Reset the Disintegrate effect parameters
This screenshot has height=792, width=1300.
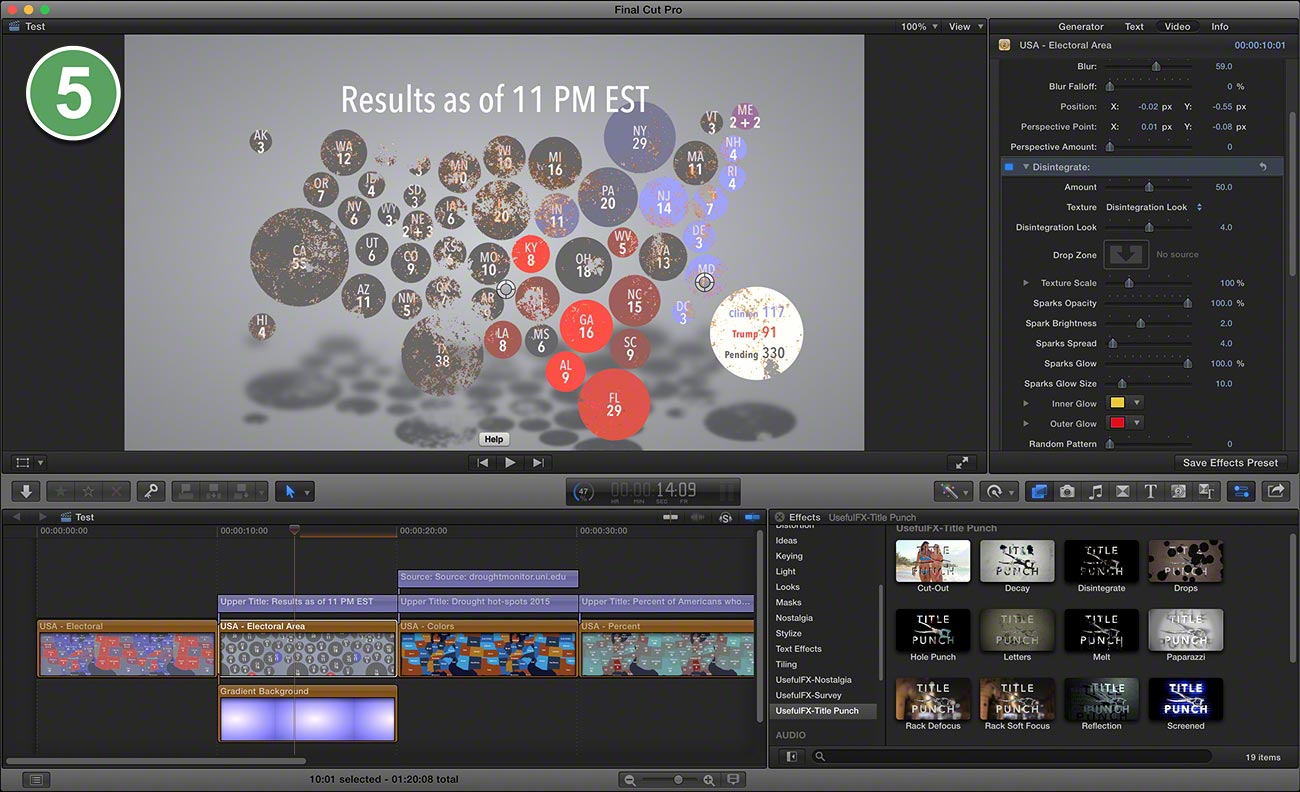(1263, 167)
